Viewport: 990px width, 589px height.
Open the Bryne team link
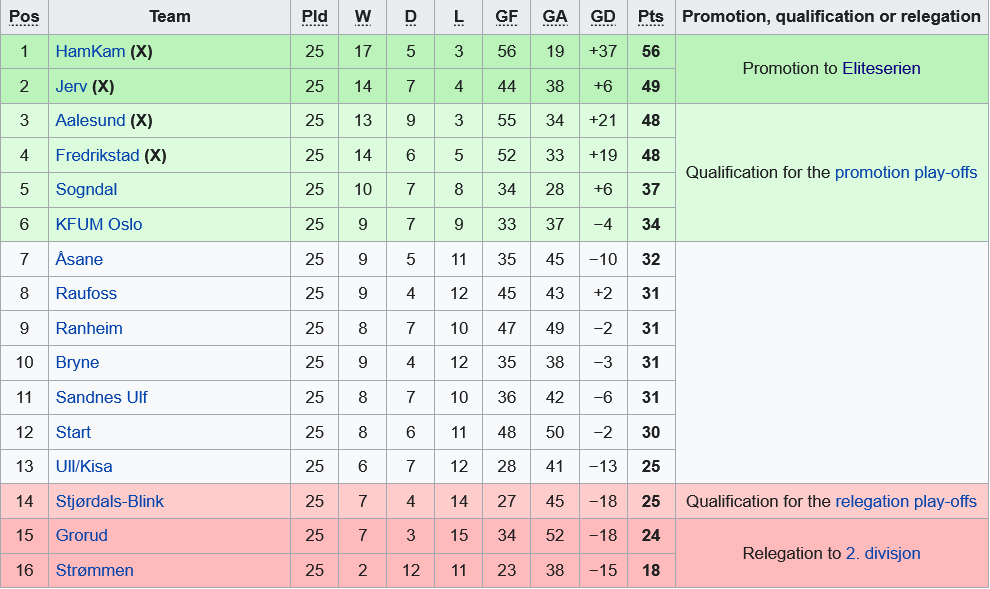pyautogui.click(x=77, y=362)
